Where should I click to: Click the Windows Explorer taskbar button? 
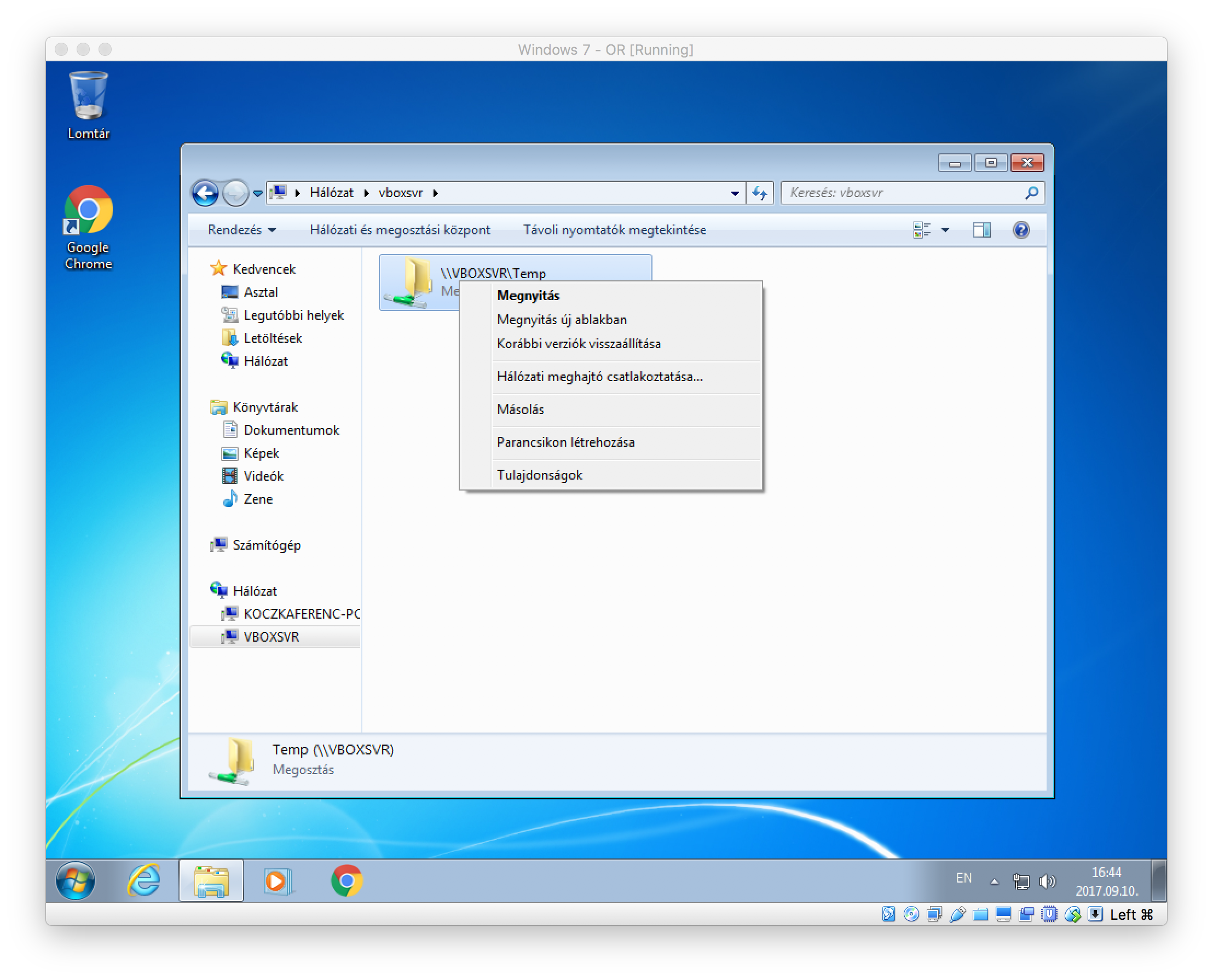(x=211, y=882)
